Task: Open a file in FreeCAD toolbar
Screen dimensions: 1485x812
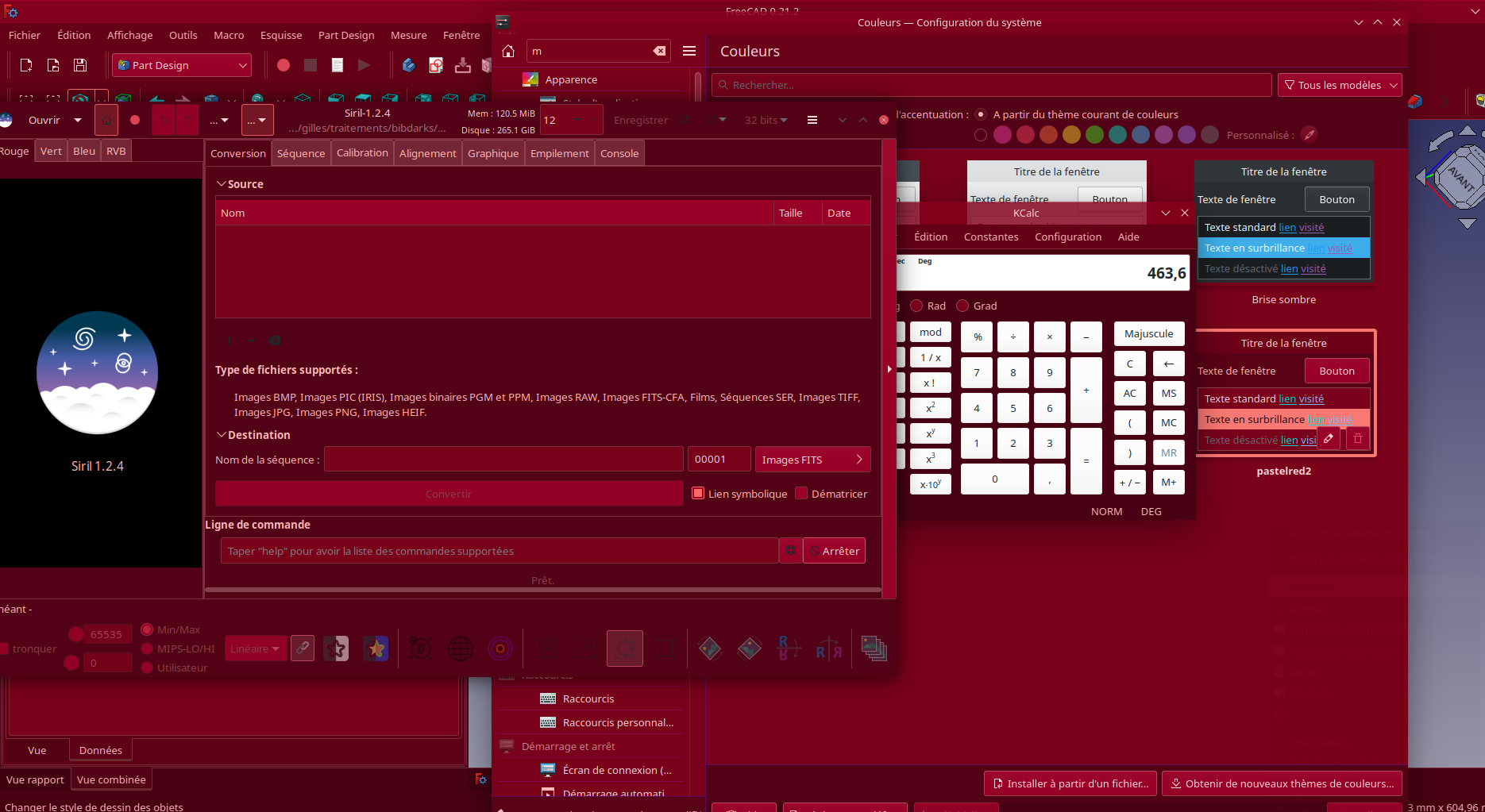Action: click(x=53, y=65)
